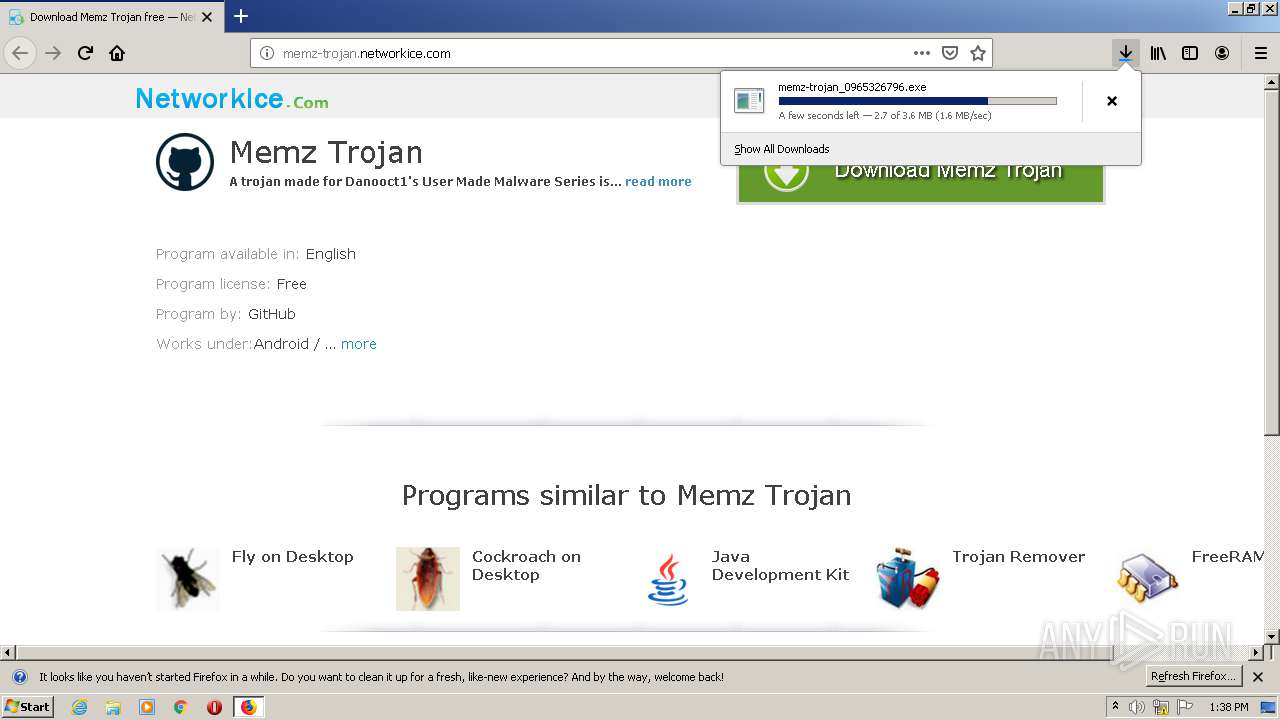Click the vertical scrollbar thumb

[x=1272, y=261]
